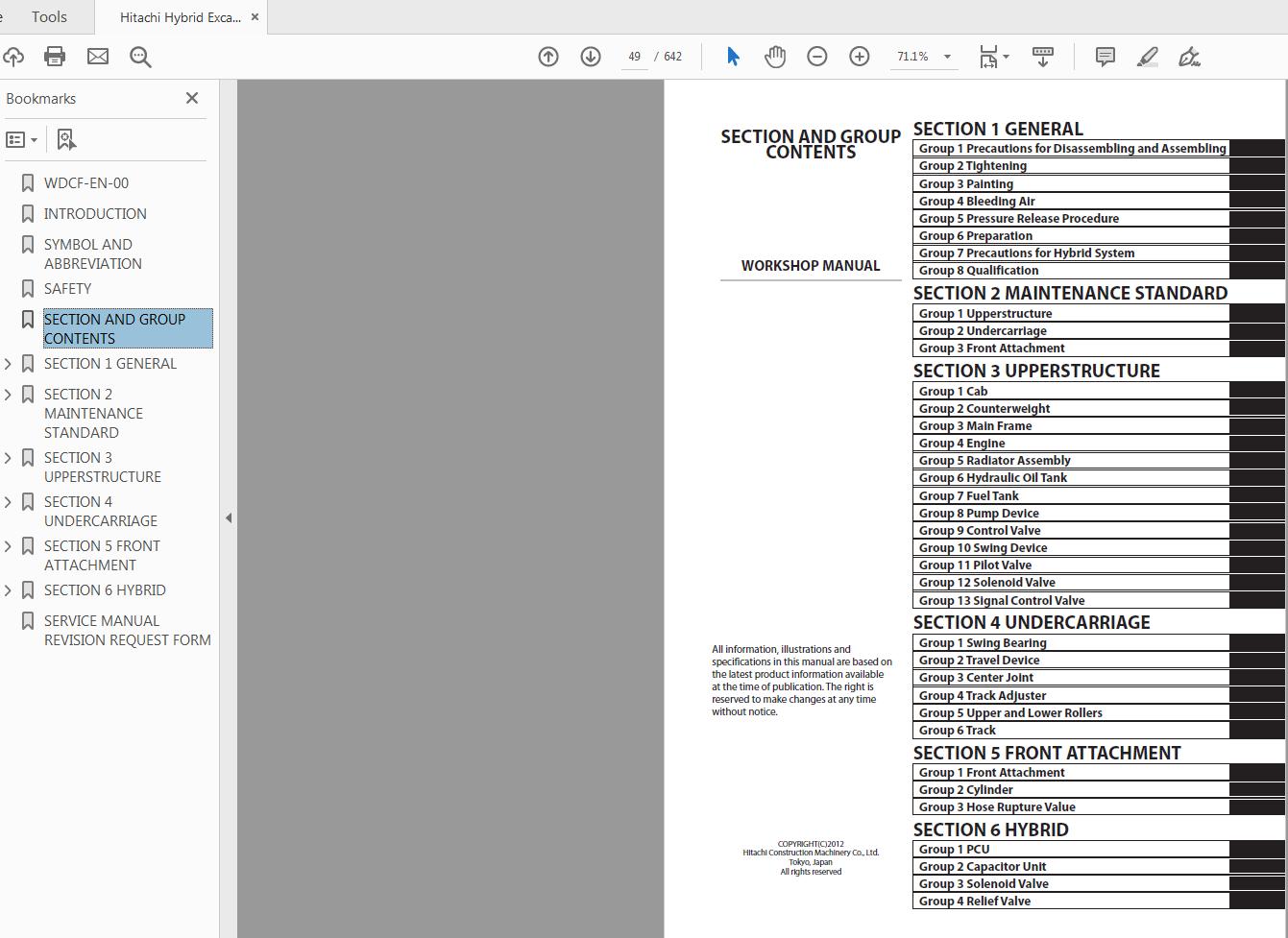
Task: Click bookmark icon beside WDCF-EN-00
Action: 28,183
